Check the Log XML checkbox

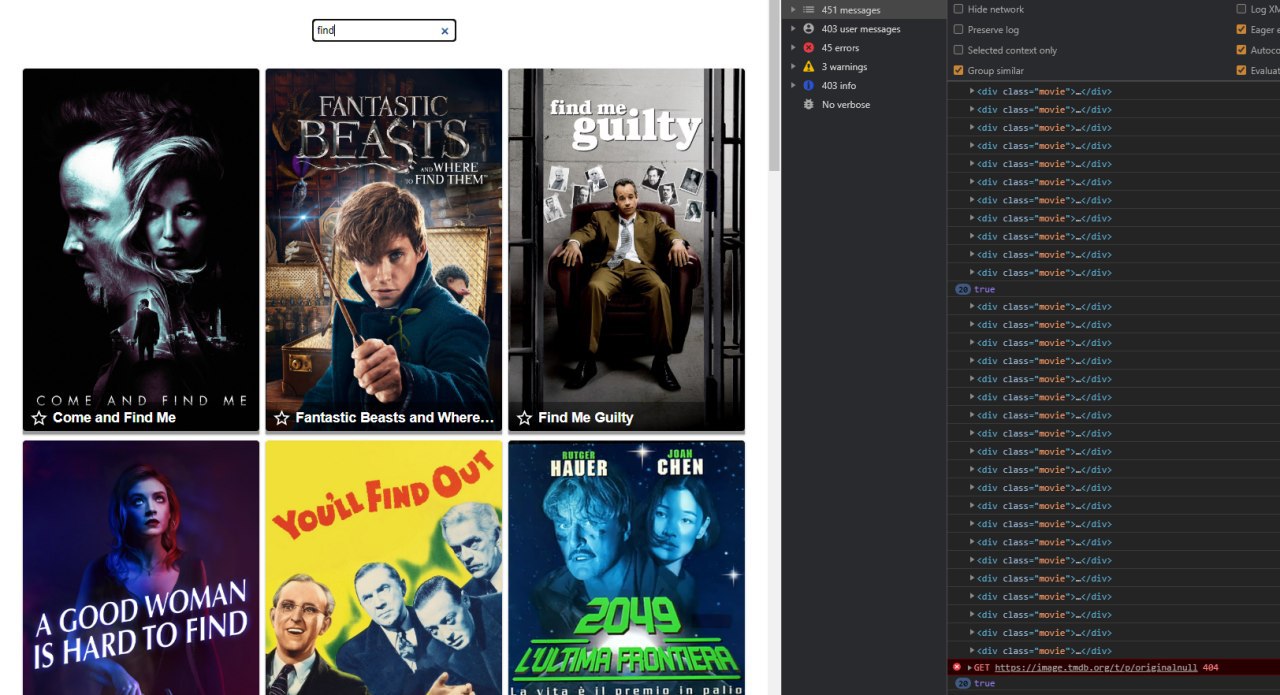click(x=1241, y=9)
